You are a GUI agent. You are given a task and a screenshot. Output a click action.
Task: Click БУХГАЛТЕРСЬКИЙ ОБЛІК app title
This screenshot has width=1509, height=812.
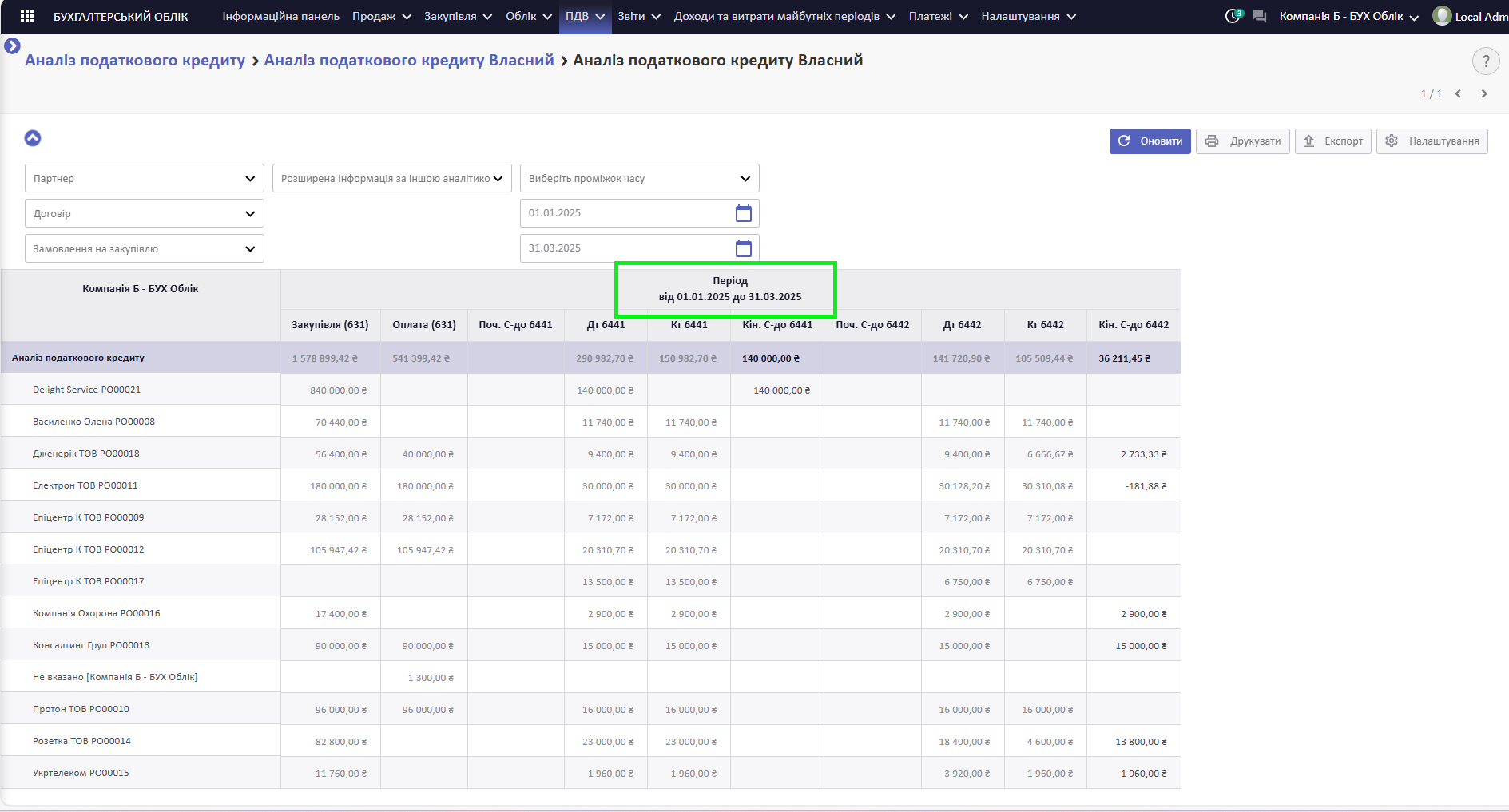(x=121, y=16)
